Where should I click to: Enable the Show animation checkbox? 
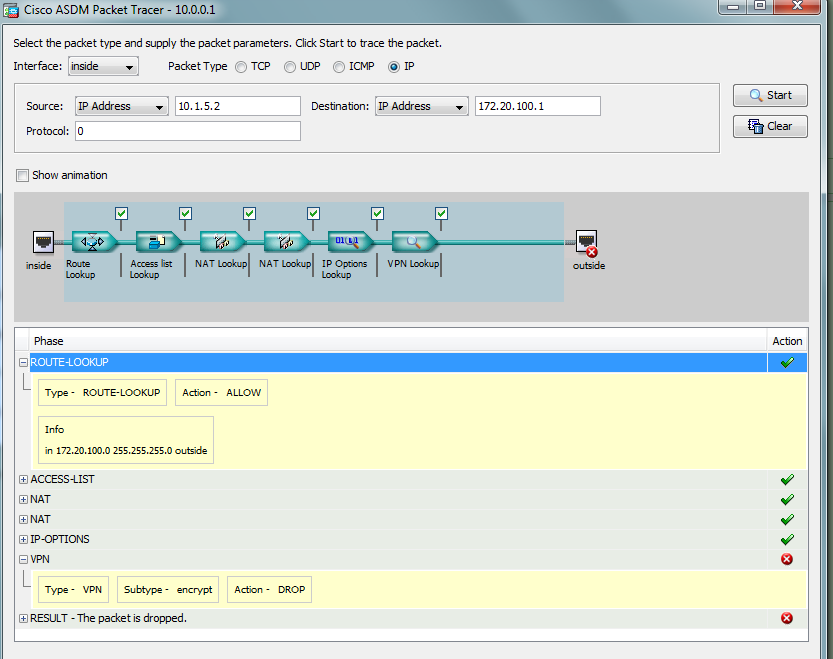pyautogui.click(x=22, y=175)
